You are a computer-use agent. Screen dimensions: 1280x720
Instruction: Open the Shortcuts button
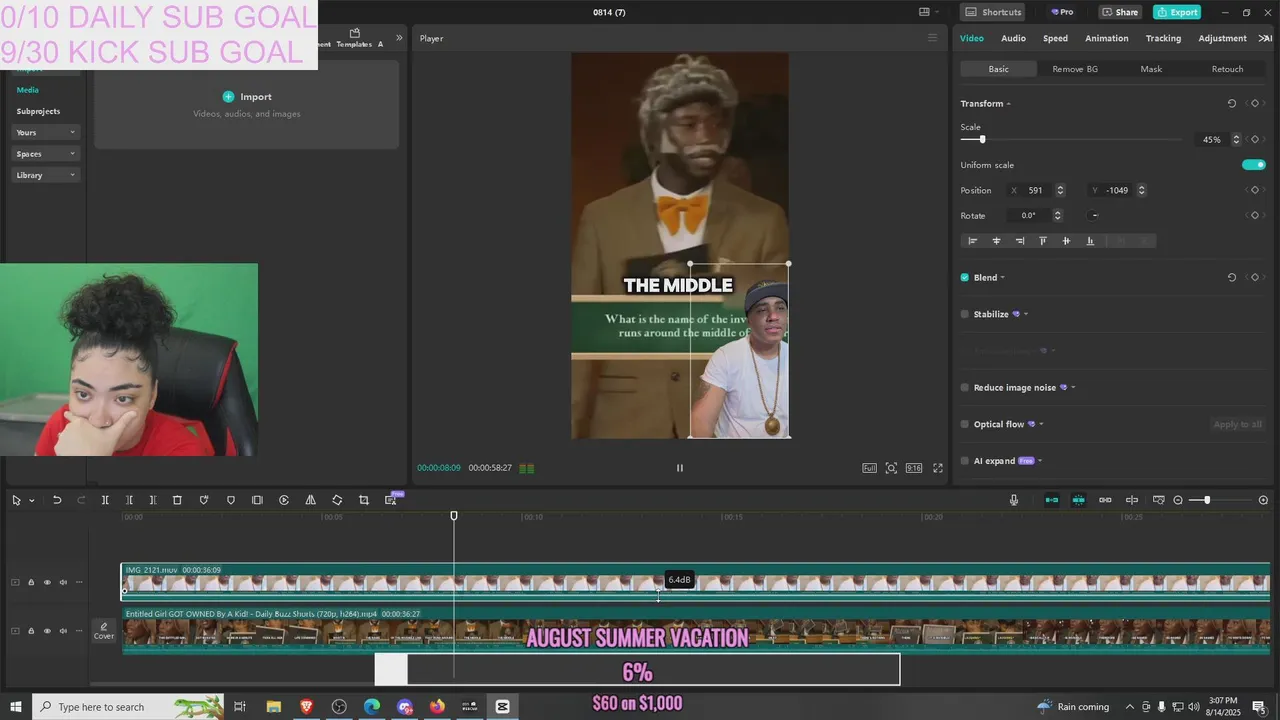pyautogui.click(x=993, y=12)
